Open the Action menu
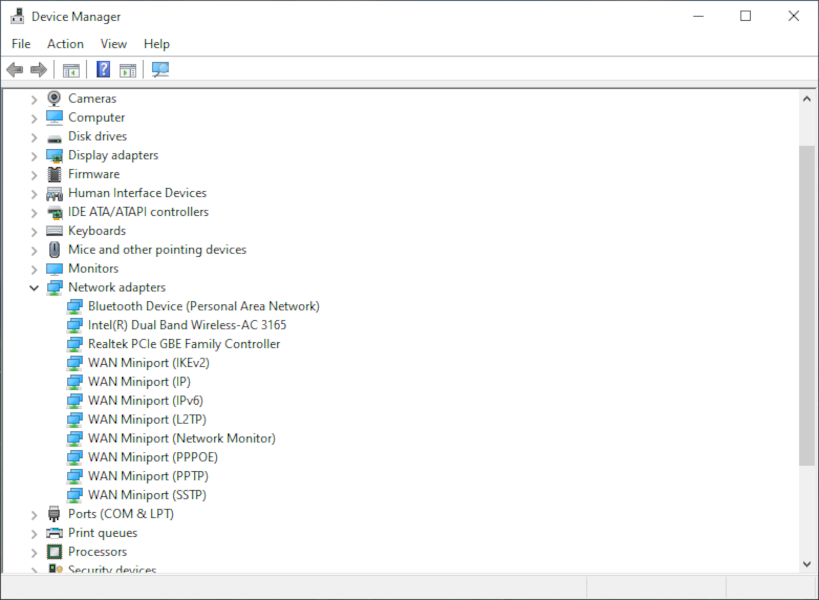Screen dimensions: 819x600 [x=65, y=44]
